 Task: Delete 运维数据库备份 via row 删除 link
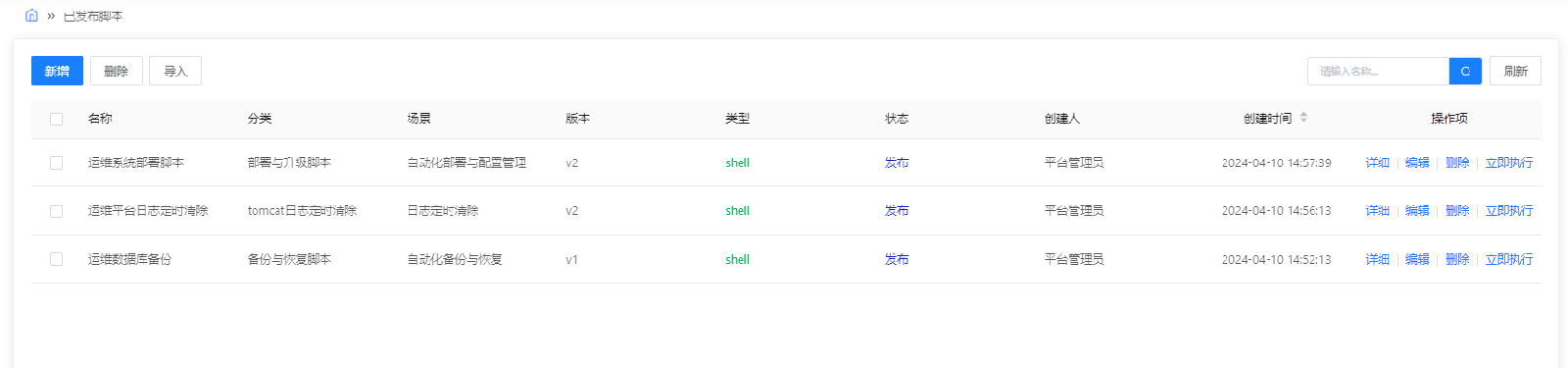click(x=1457, y=259)
